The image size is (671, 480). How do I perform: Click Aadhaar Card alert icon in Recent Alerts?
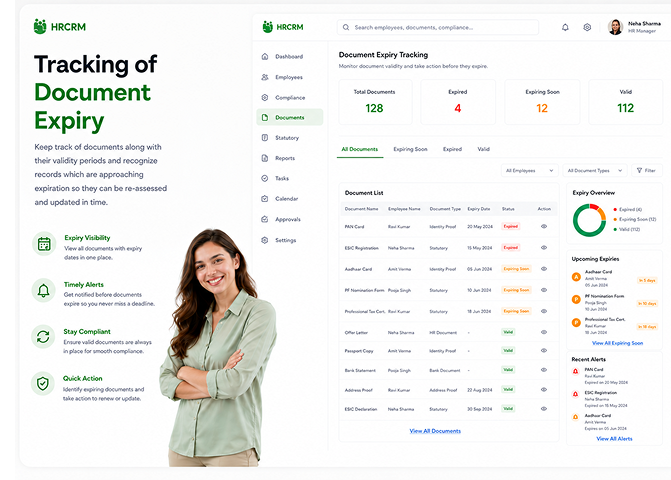[576, 417]
